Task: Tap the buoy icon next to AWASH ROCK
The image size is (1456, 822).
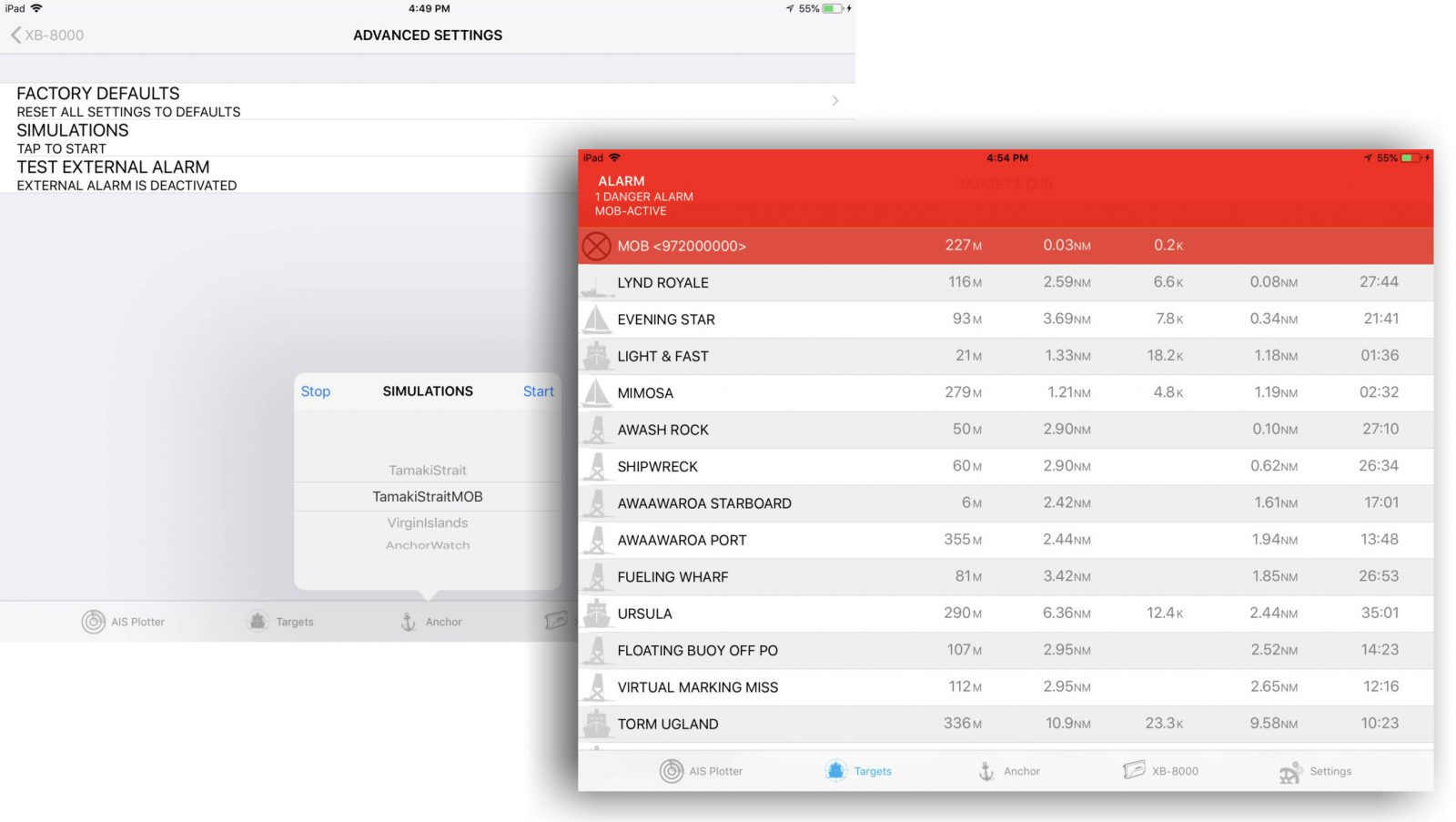Action: (598, 429)
